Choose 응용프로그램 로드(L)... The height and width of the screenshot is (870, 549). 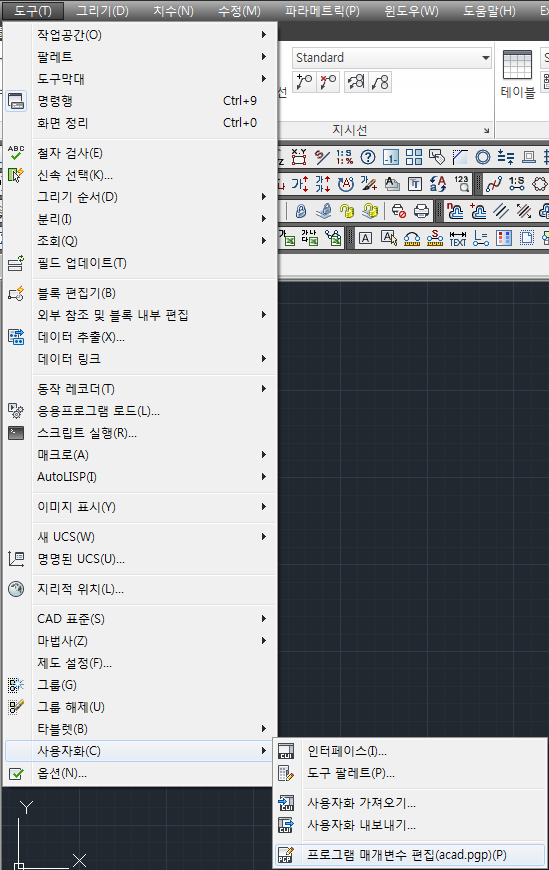point(140,411)
